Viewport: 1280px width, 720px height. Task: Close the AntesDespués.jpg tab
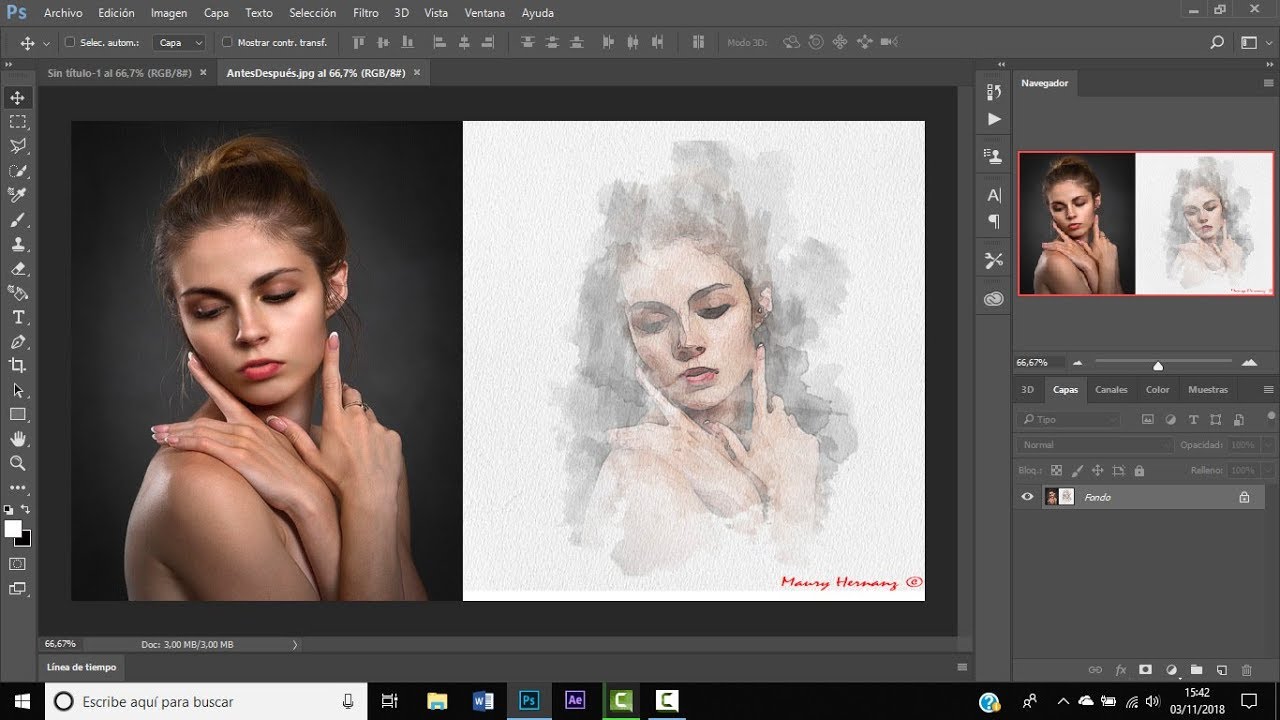pyautogui.click(x=417, y=73)
